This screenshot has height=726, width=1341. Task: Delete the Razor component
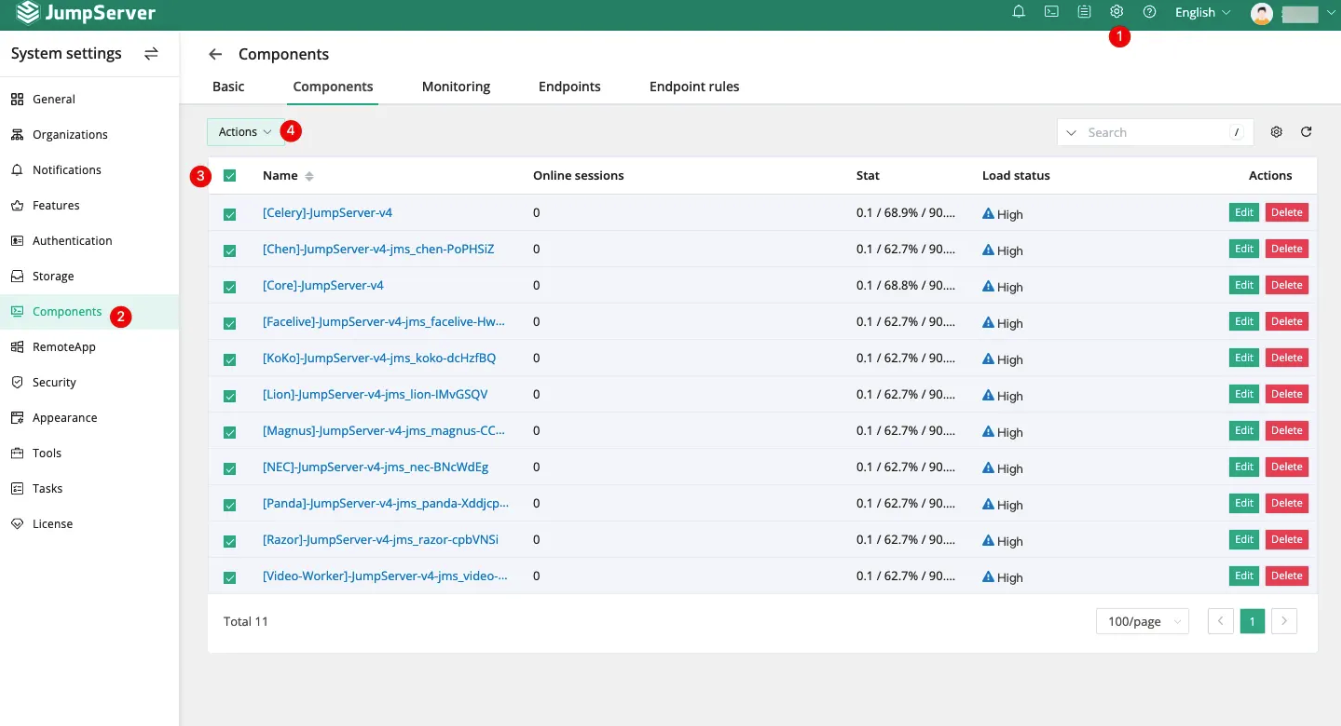[x=1287, y=539]
